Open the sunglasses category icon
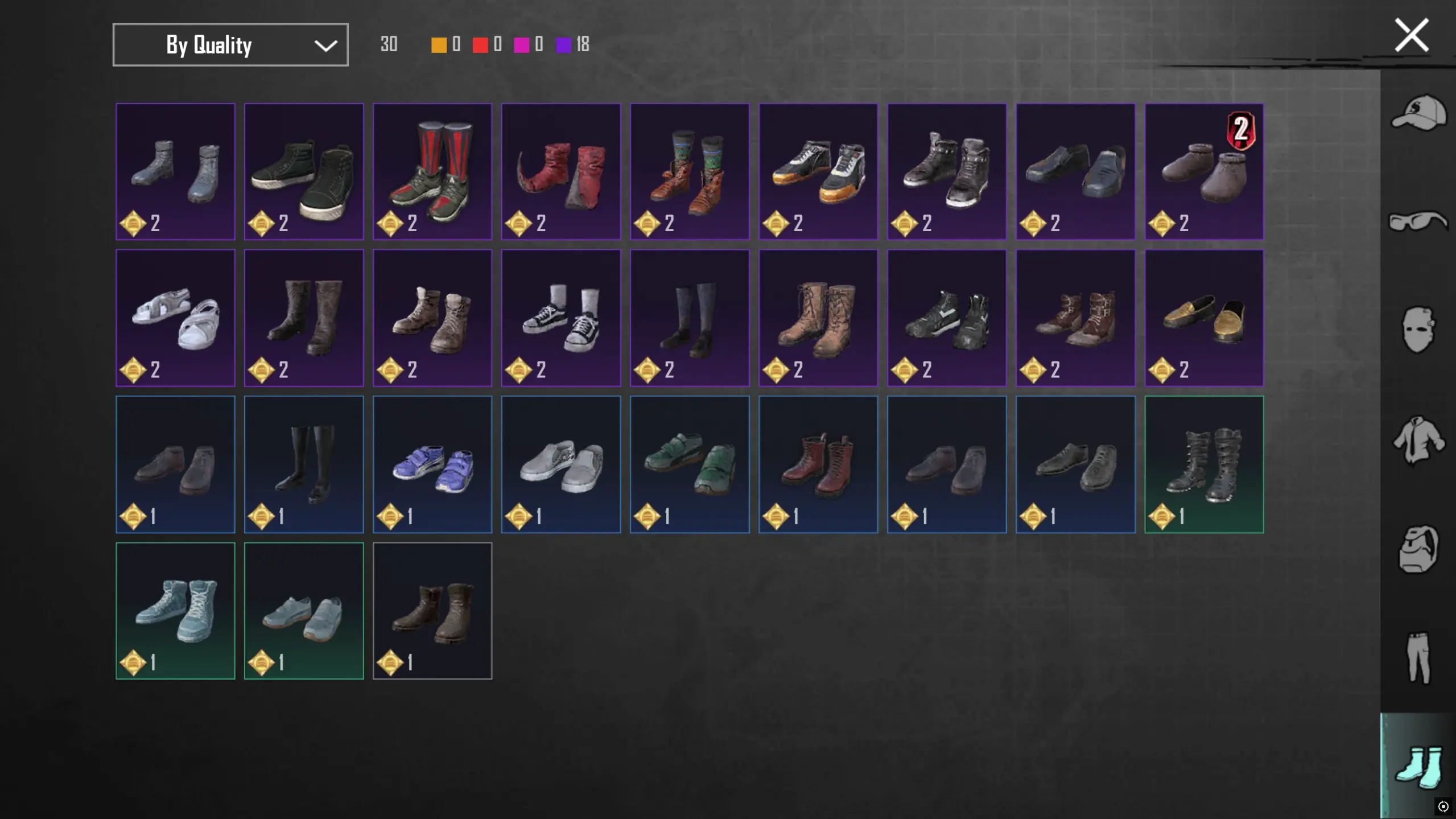1456x819 pixels. pyautogui.click(x=1418, y=221)
